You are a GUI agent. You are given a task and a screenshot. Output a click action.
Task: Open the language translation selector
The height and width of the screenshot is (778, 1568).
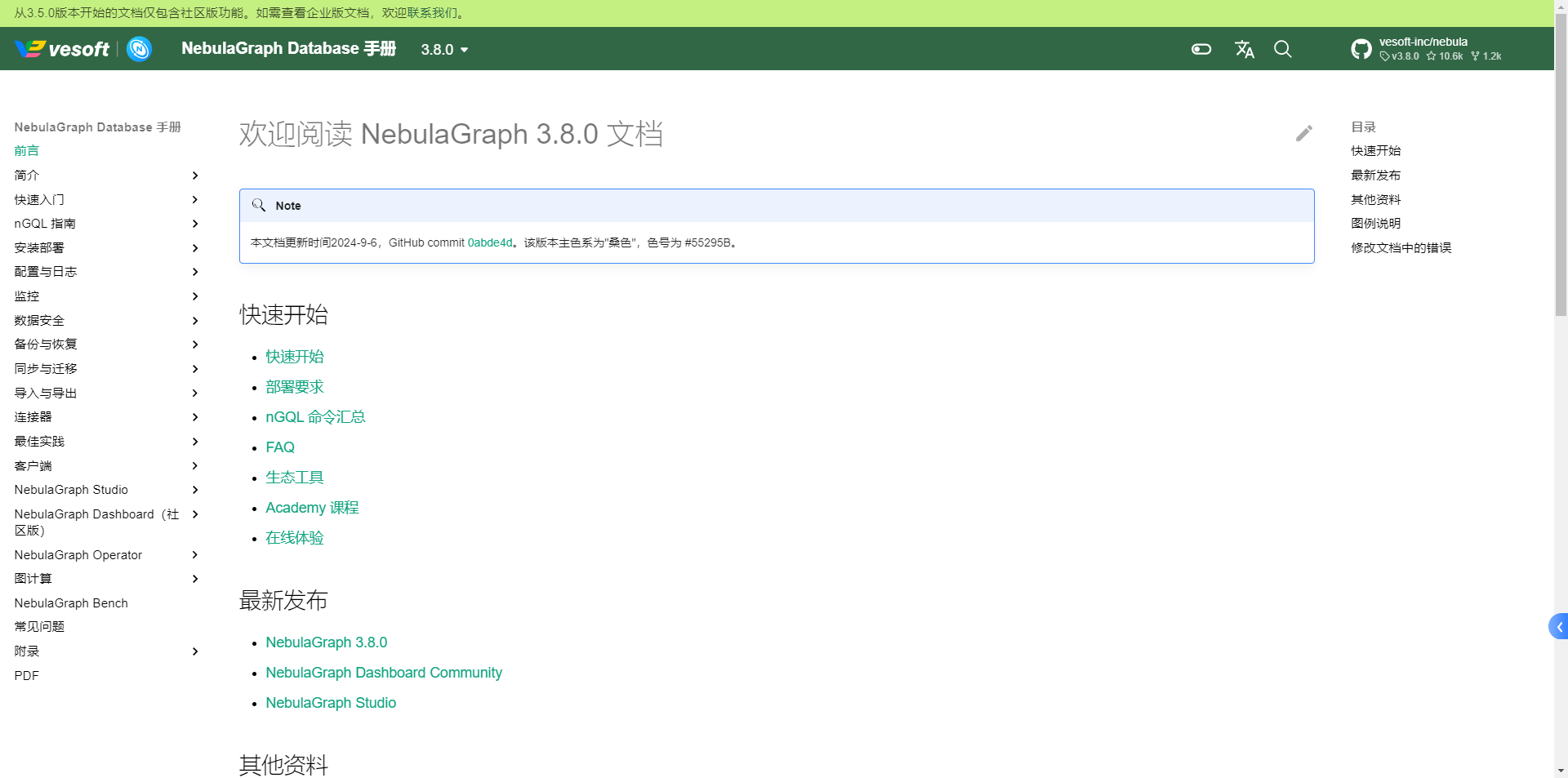(x=1245, y=49)
